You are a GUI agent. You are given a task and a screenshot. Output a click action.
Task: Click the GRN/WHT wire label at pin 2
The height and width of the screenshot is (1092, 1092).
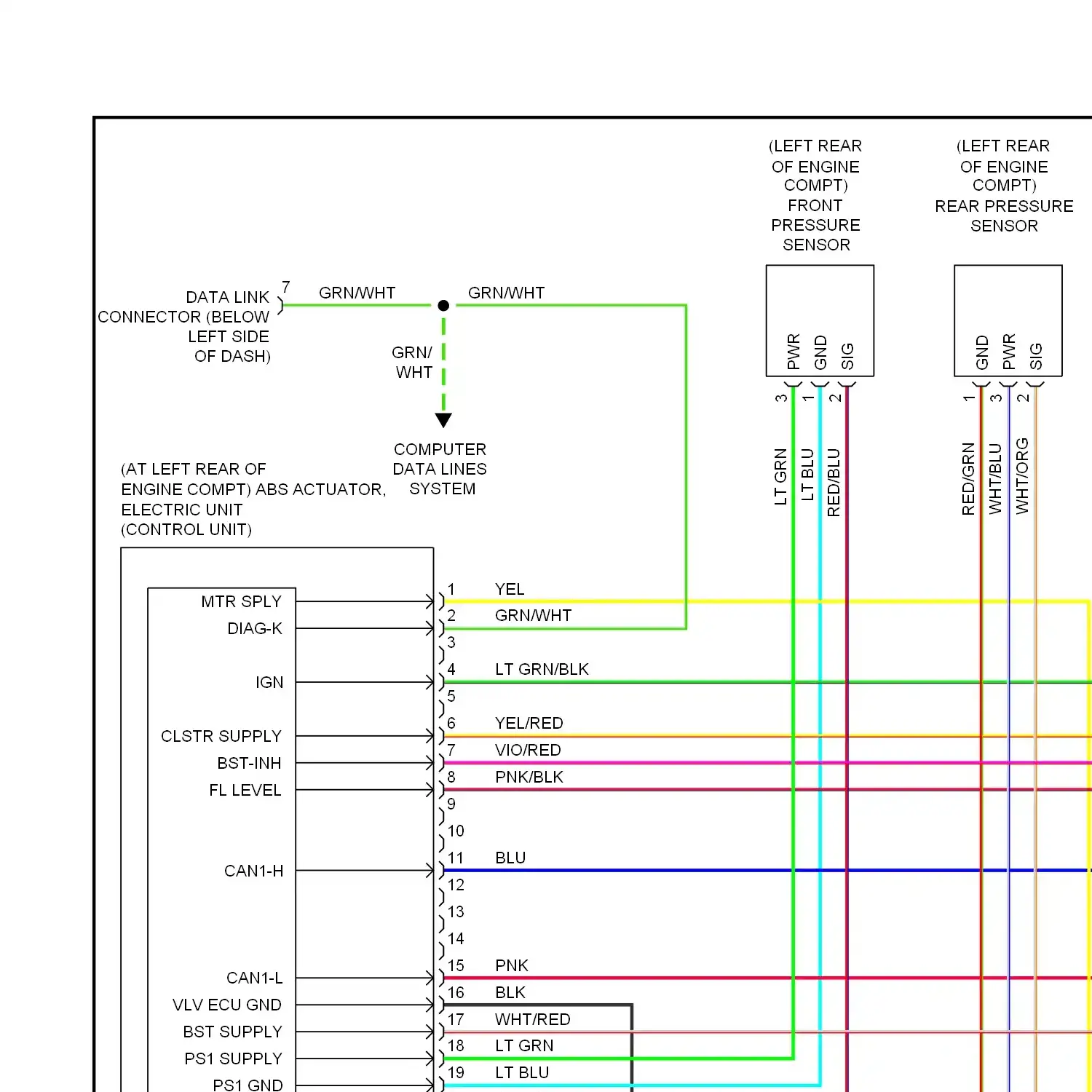point(534,615)
